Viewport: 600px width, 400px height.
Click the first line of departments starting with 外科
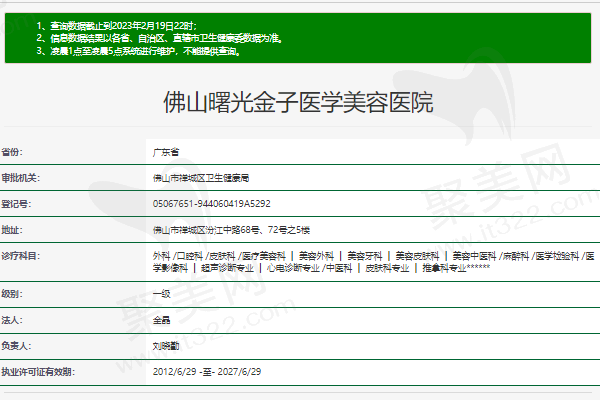[x=373, y=256]
